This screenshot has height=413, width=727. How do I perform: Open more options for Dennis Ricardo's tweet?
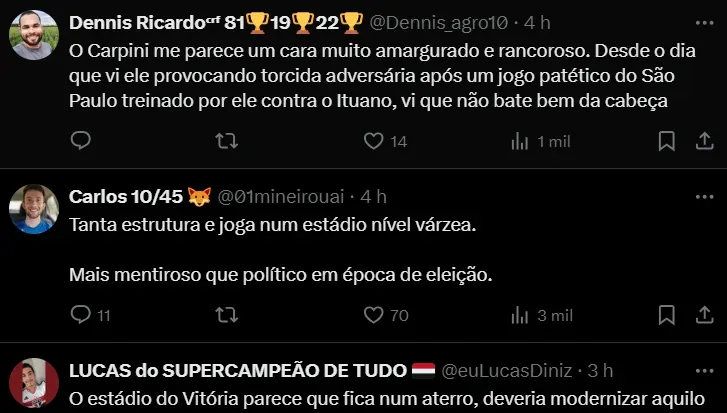pos(704,23)
